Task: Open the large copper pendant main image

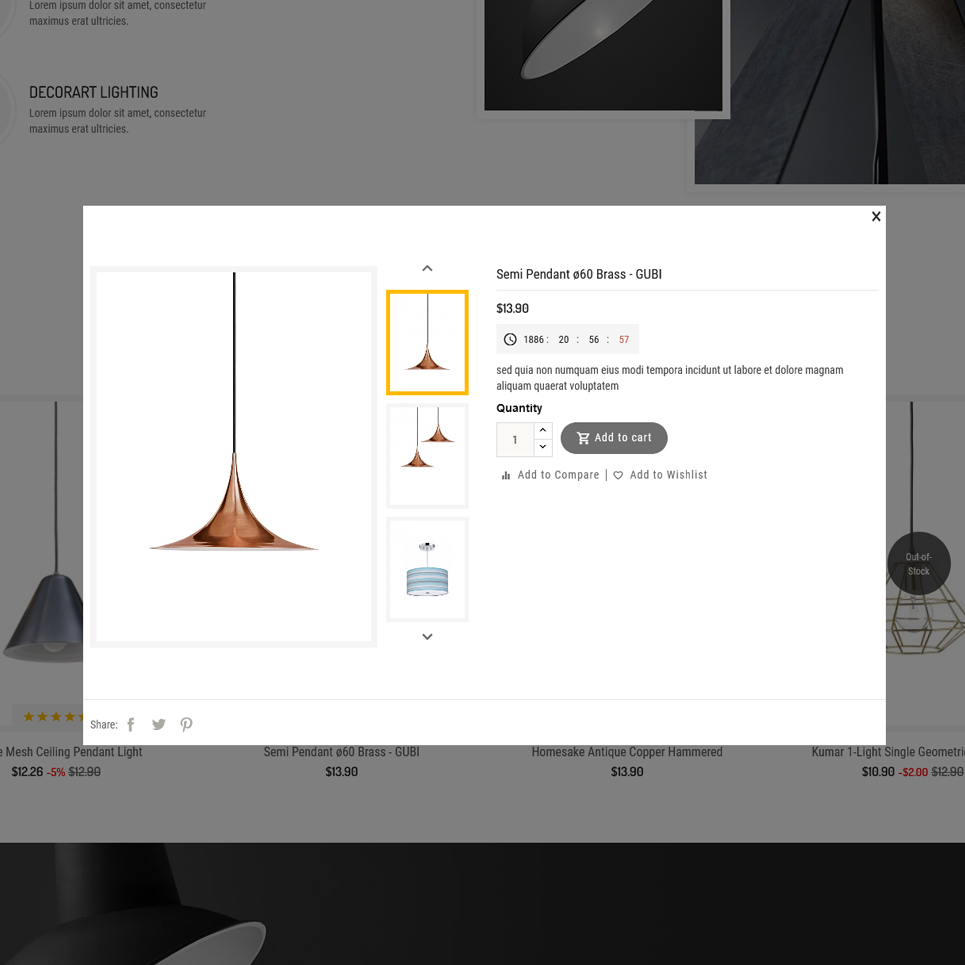Action: pyautogui.click(x=234, y=457)
